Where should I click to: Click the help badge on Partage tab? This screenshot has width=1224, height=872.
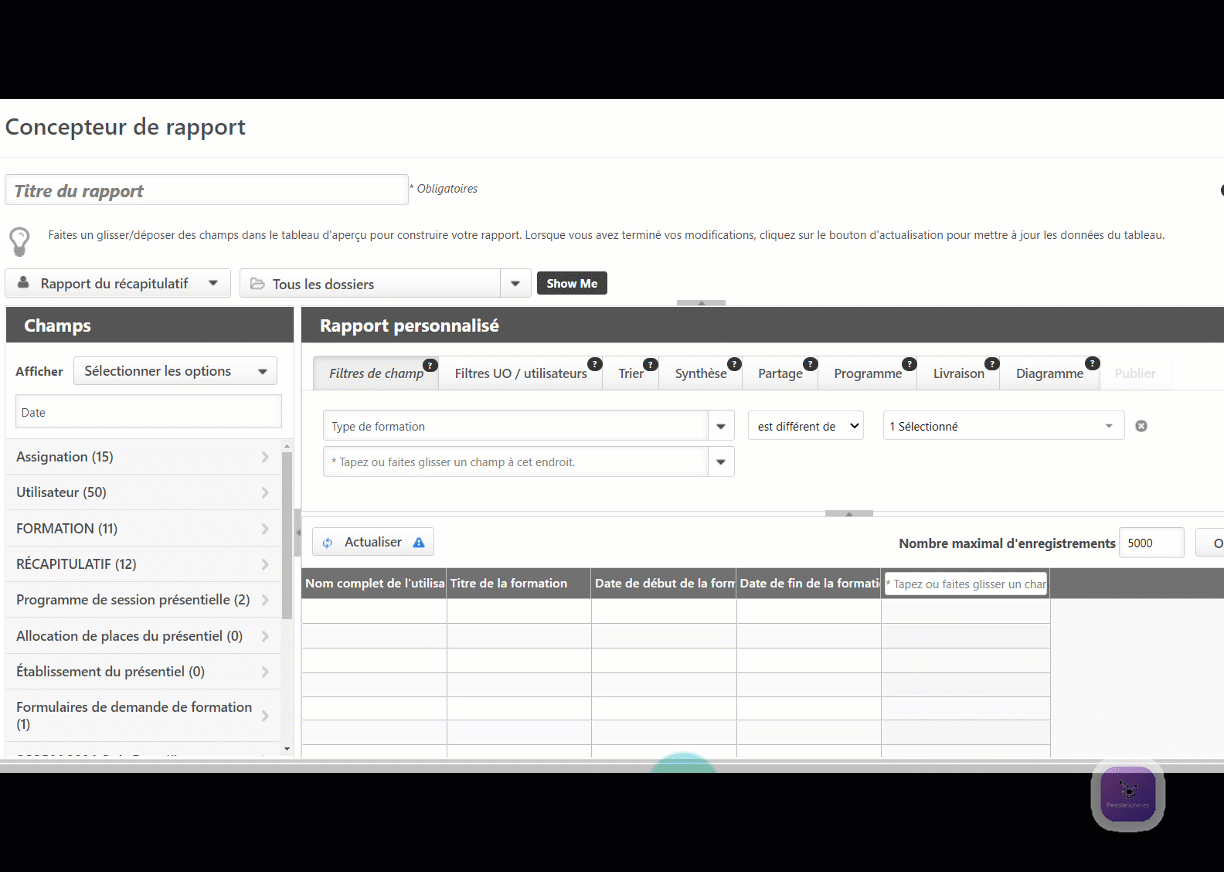click(810, 365)
